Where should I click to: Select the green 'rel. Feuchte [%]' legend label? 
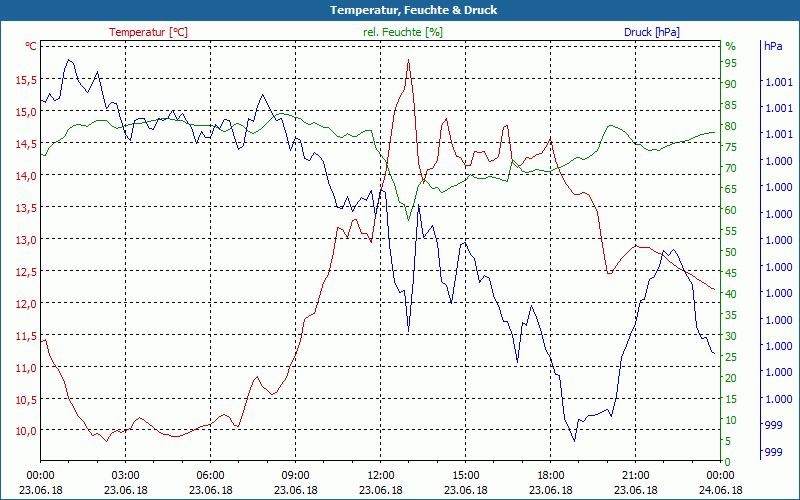pos(403,32)
